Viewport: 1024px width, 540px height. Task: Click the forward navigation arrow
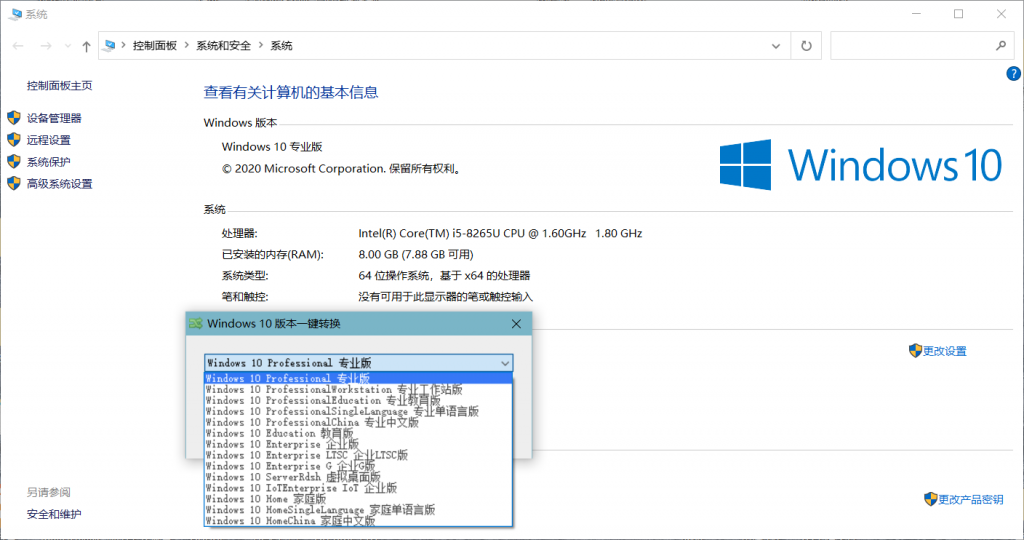[46, 46]
